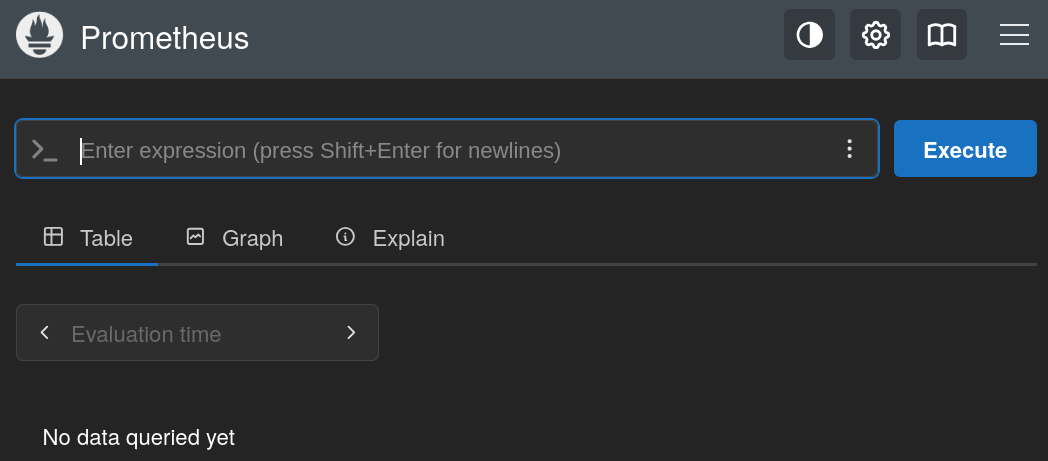The width and height of the screenshot is (1048, 461).
Task: Open the documentation book icon
Action: point(942,36)
